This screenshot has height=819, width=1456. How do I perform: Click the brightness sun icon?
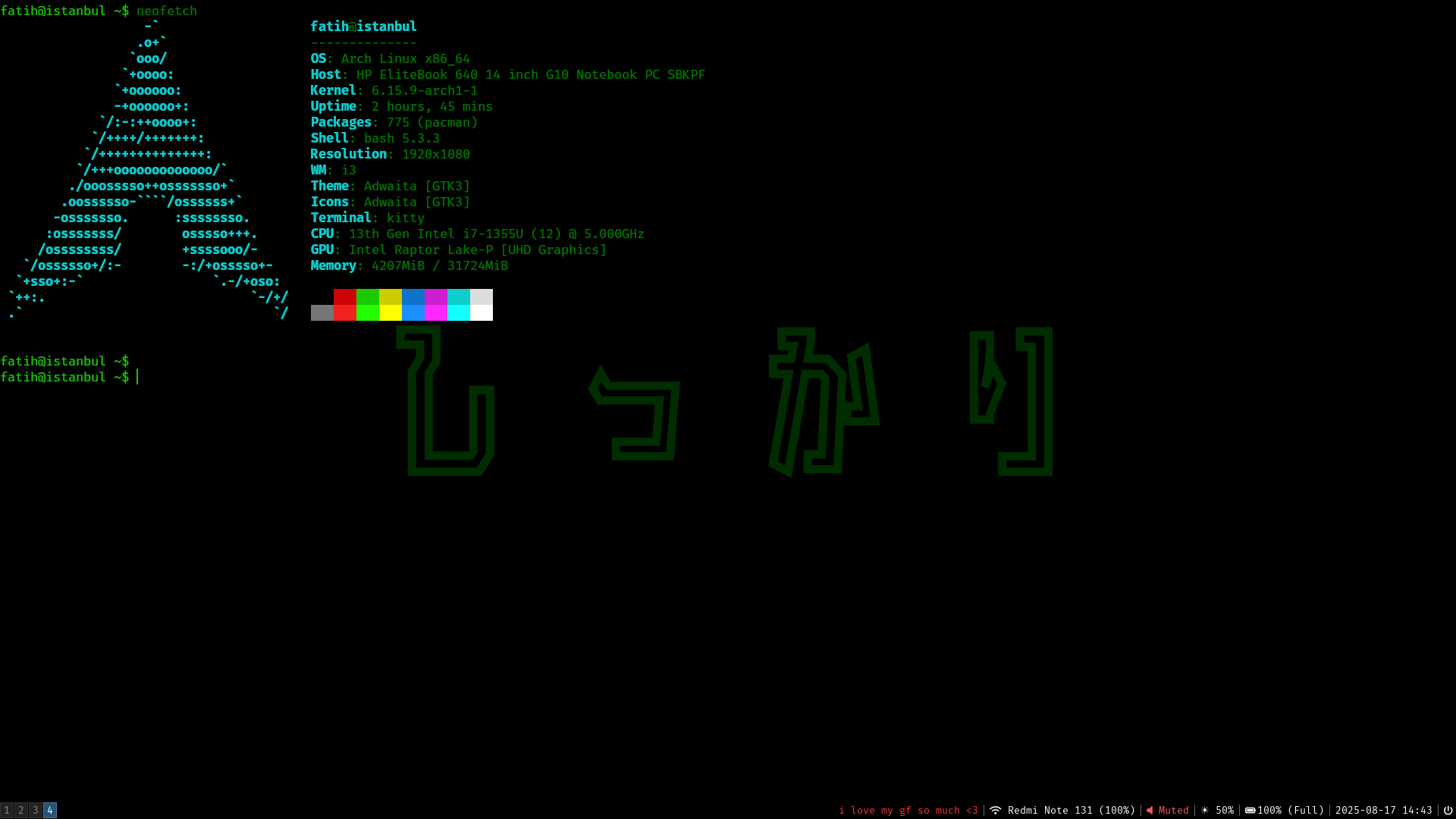pyautogui.click(x=1205, y=810)
